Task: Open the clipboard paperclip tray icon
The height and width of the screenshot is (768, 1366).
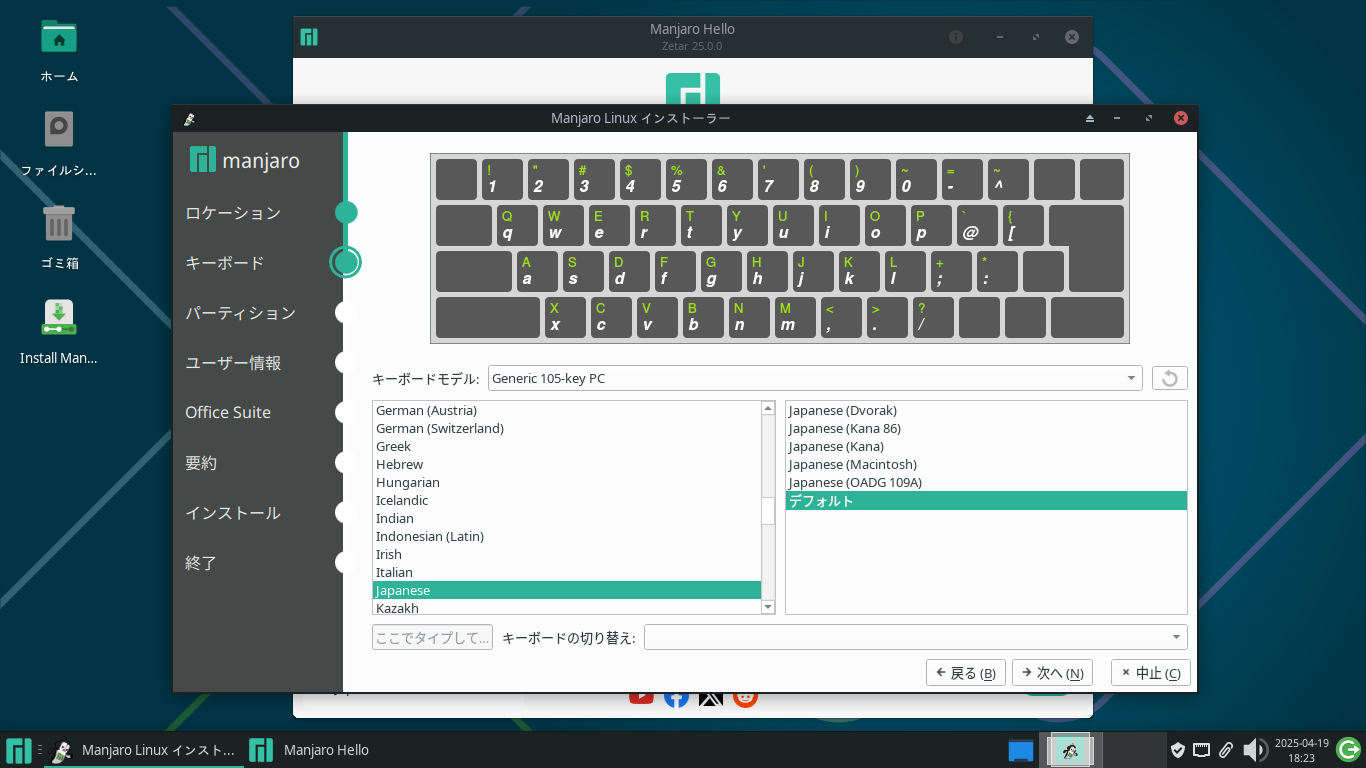Action: pyautogui.click(x=1224, y=750)
